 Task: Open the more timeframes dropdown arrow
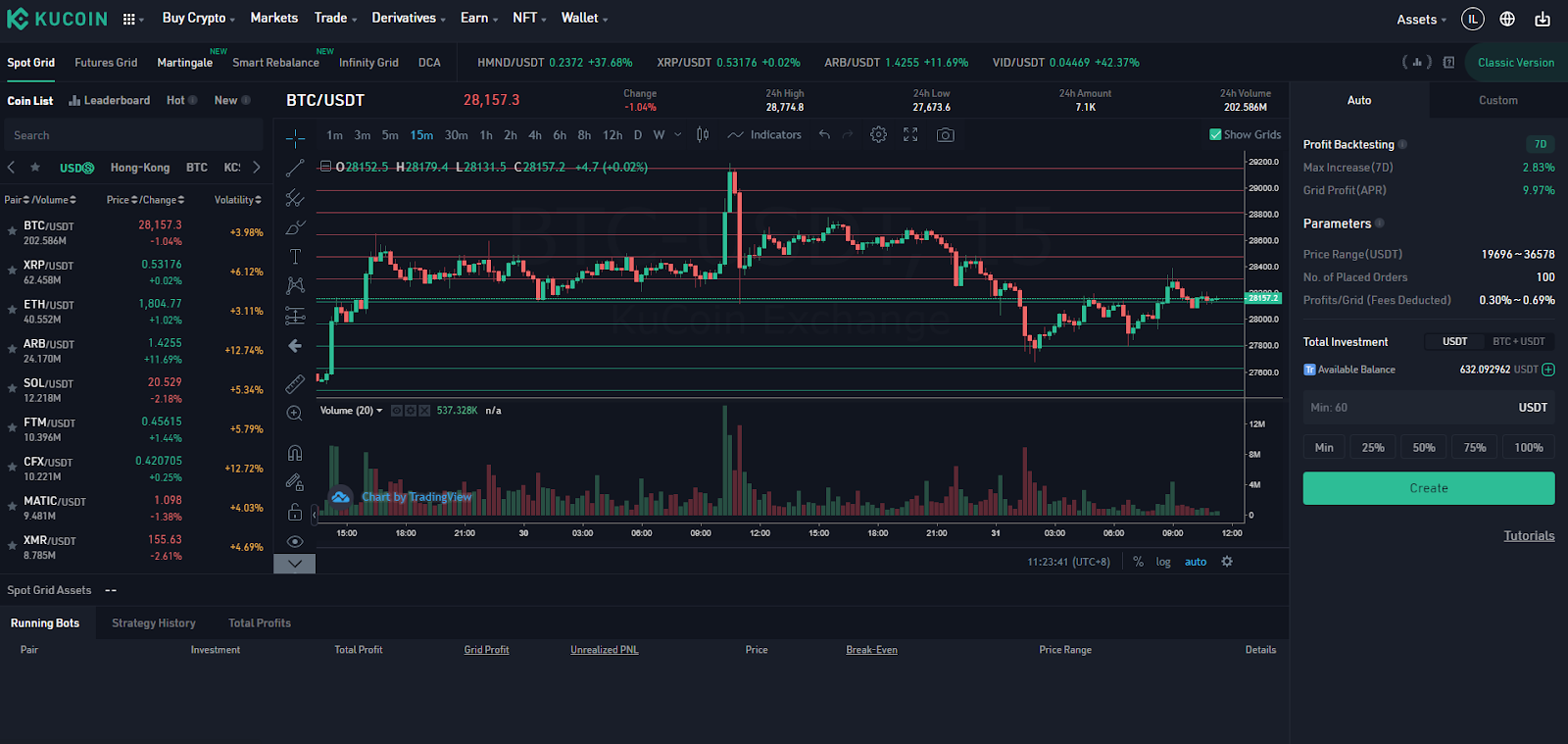point(678,135)
